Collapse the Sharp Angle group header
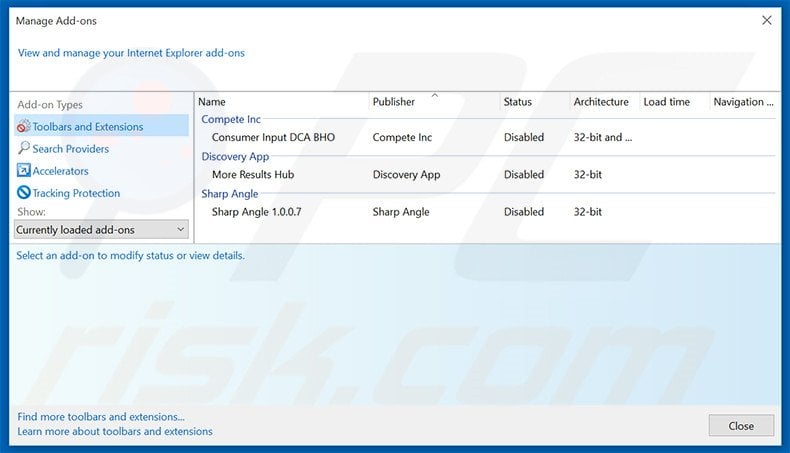The width and height of the screenshot is (790, 453). (229, 194)
